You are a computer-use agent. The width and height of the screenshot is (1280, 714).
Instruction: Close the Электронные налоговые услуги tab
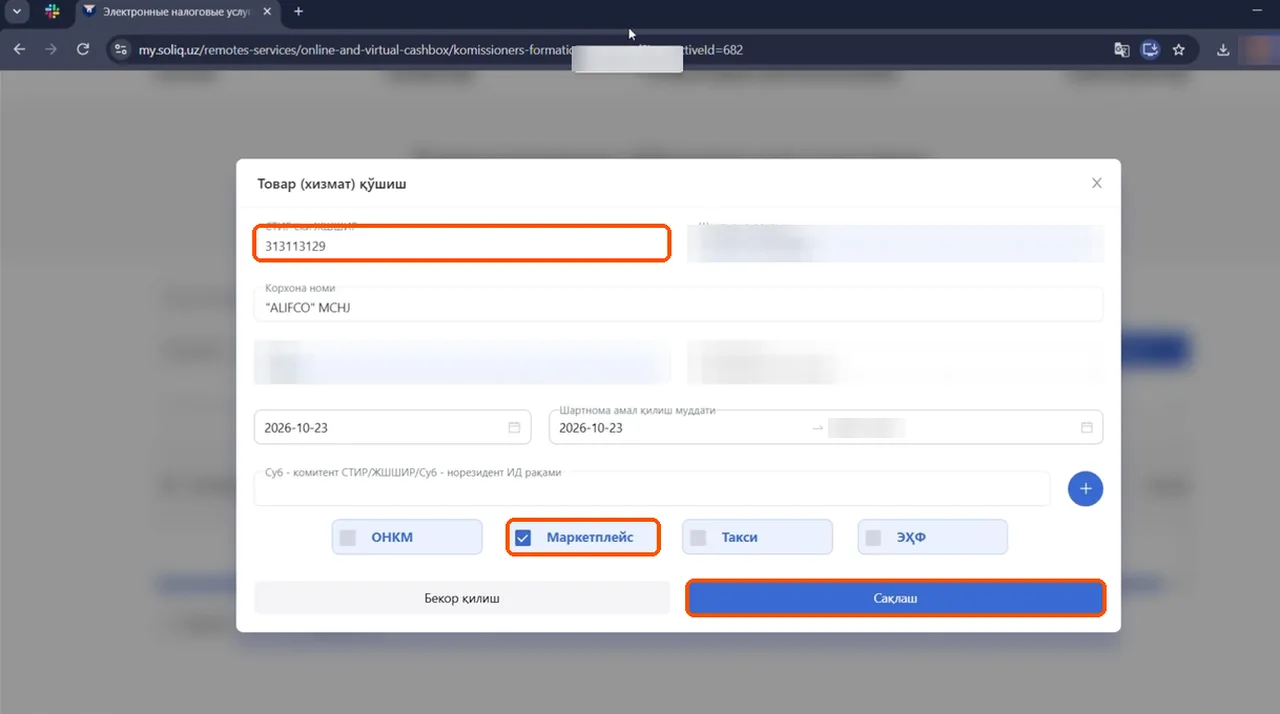coord(268,12)
